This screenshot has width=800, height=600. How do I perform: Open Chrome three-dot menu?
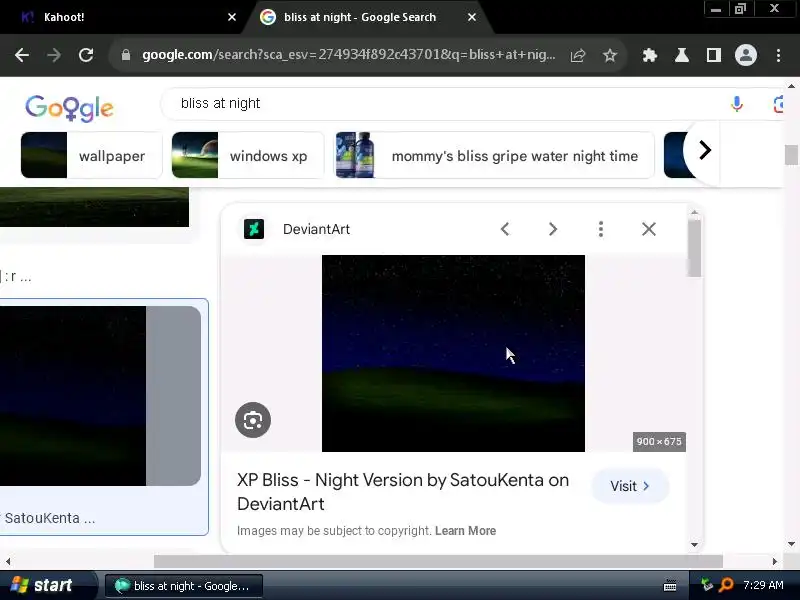pyautogui.click(x=778, y=55)
